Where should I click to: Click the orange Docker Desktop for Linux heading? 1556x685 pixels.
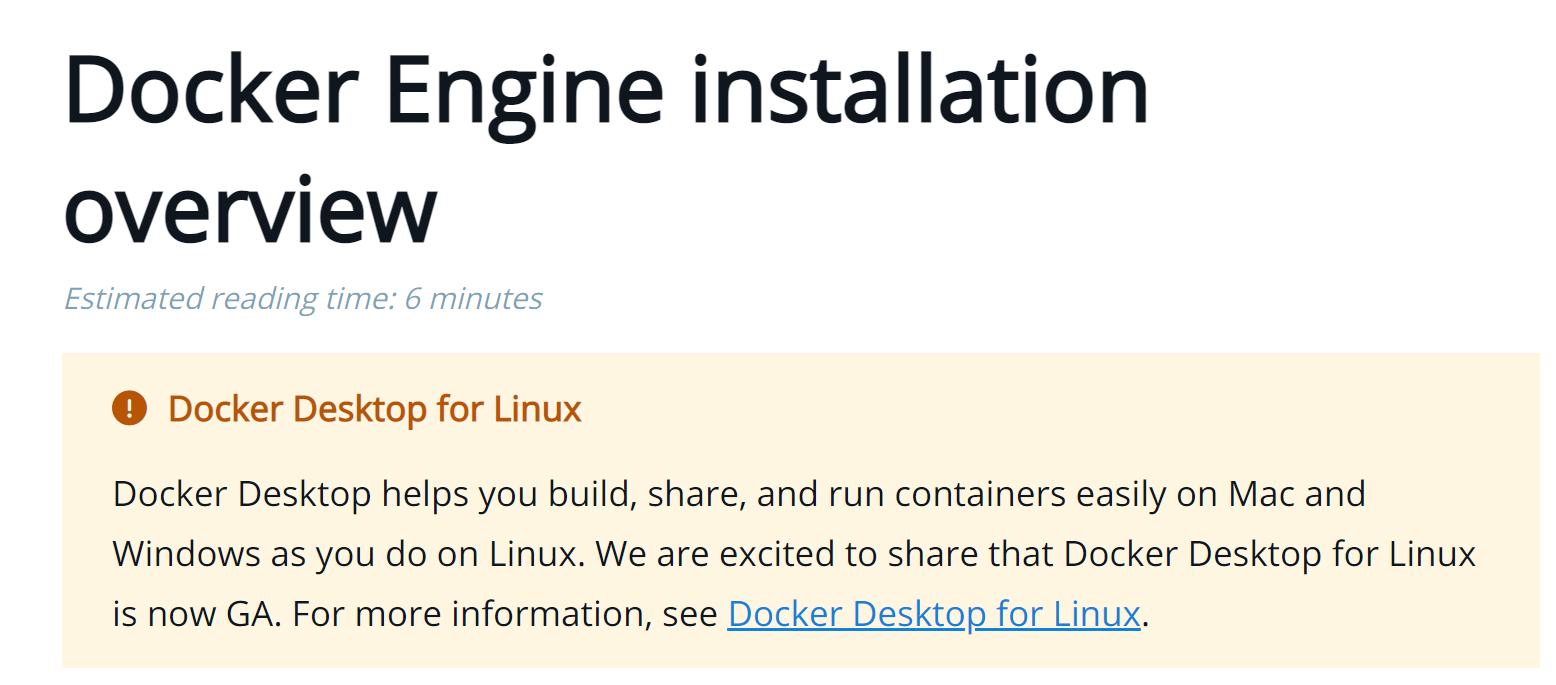click(374, 409)
